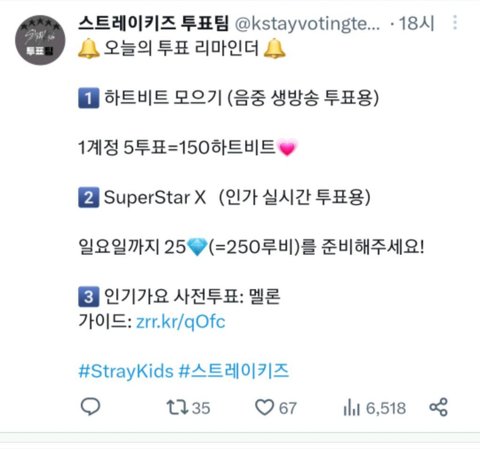Click the 오늘의 투표 리마인더 headline text
Screen dimensions: 480x449
(181, 48)
